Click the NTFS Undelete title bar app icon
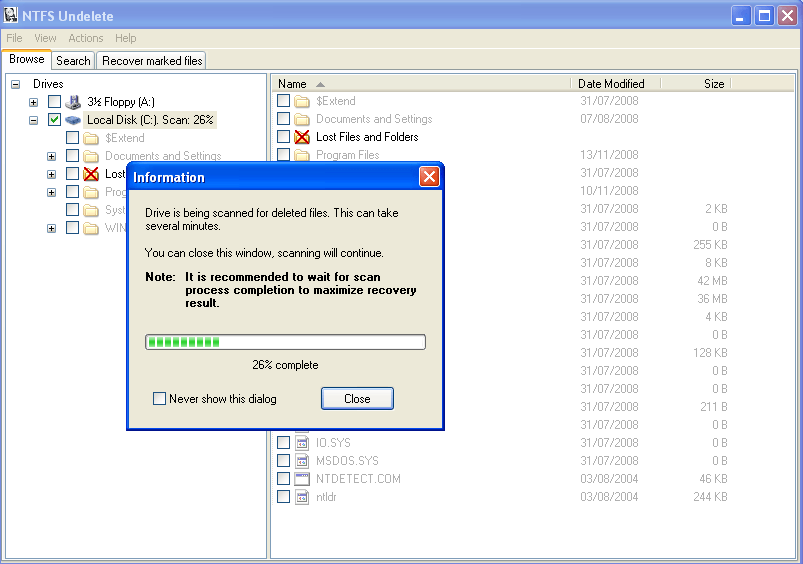 11,15
